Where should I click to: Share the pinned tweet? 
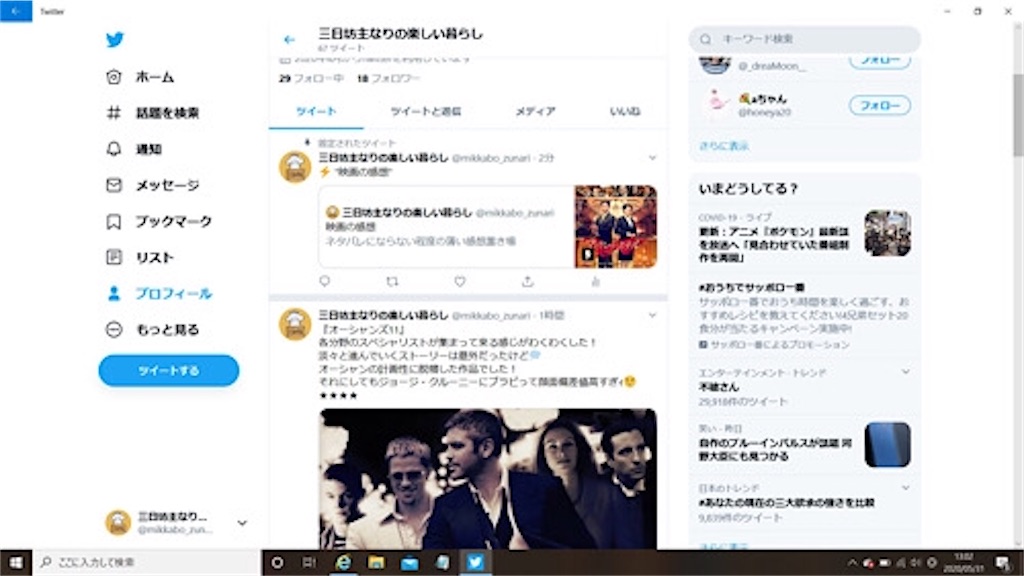pyautogui.click(x=528, y=281)
